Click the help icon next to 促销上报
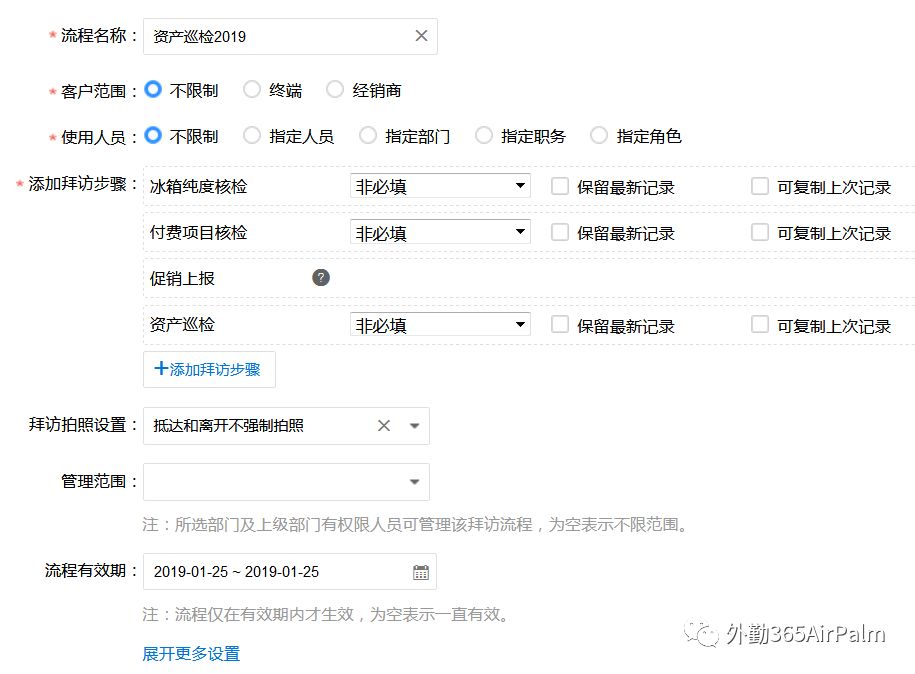Screen dimensions: 915x674 [x=321, y=278]
